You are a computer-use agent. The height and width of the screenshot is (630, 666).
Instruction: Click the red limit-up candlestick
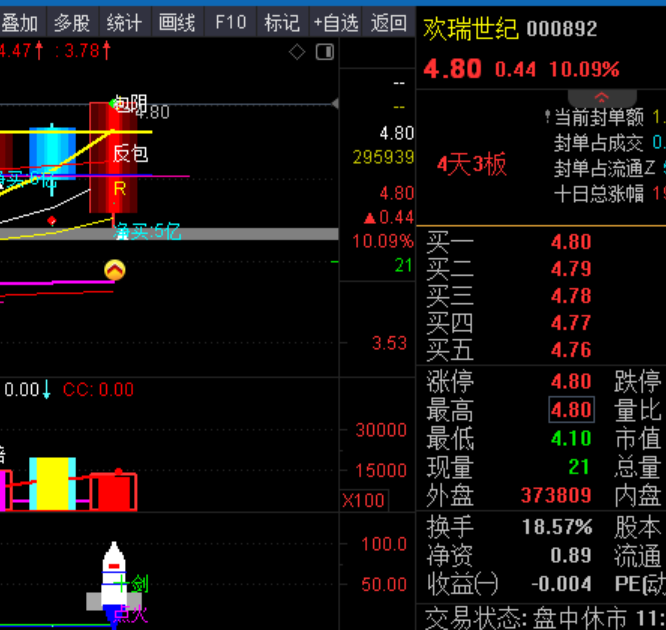tap(113, 158)
